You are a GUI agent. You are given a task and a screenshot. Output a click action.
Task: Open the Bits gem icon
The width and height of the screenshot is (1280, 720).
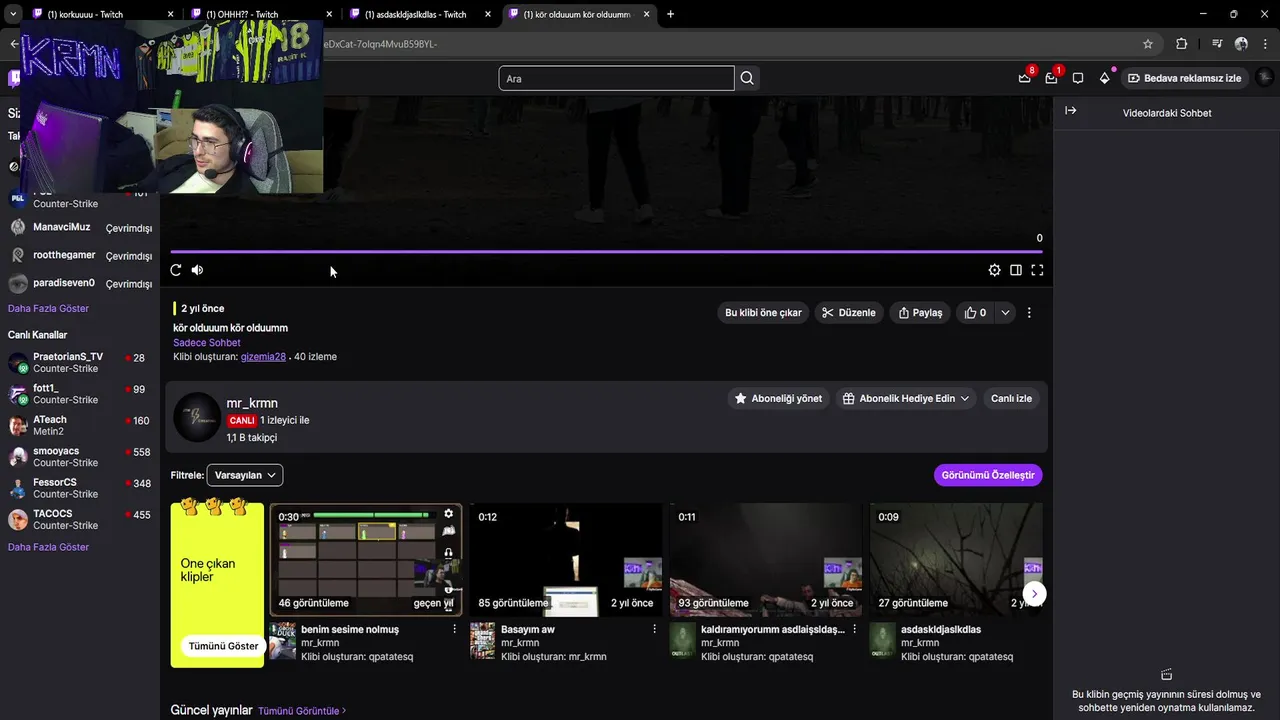pos(1105,78)
